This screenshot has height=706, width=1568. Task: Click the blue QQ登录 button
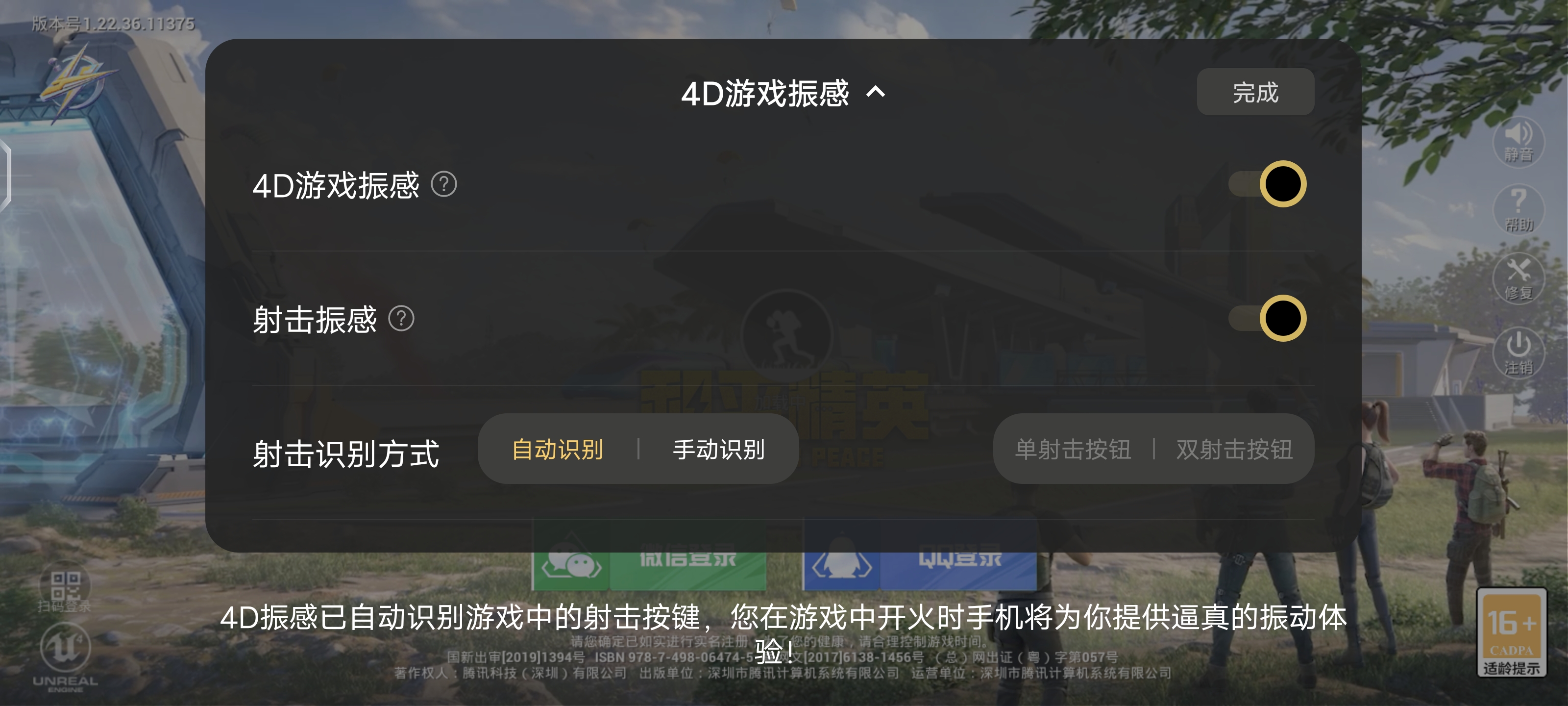point(920,570)
